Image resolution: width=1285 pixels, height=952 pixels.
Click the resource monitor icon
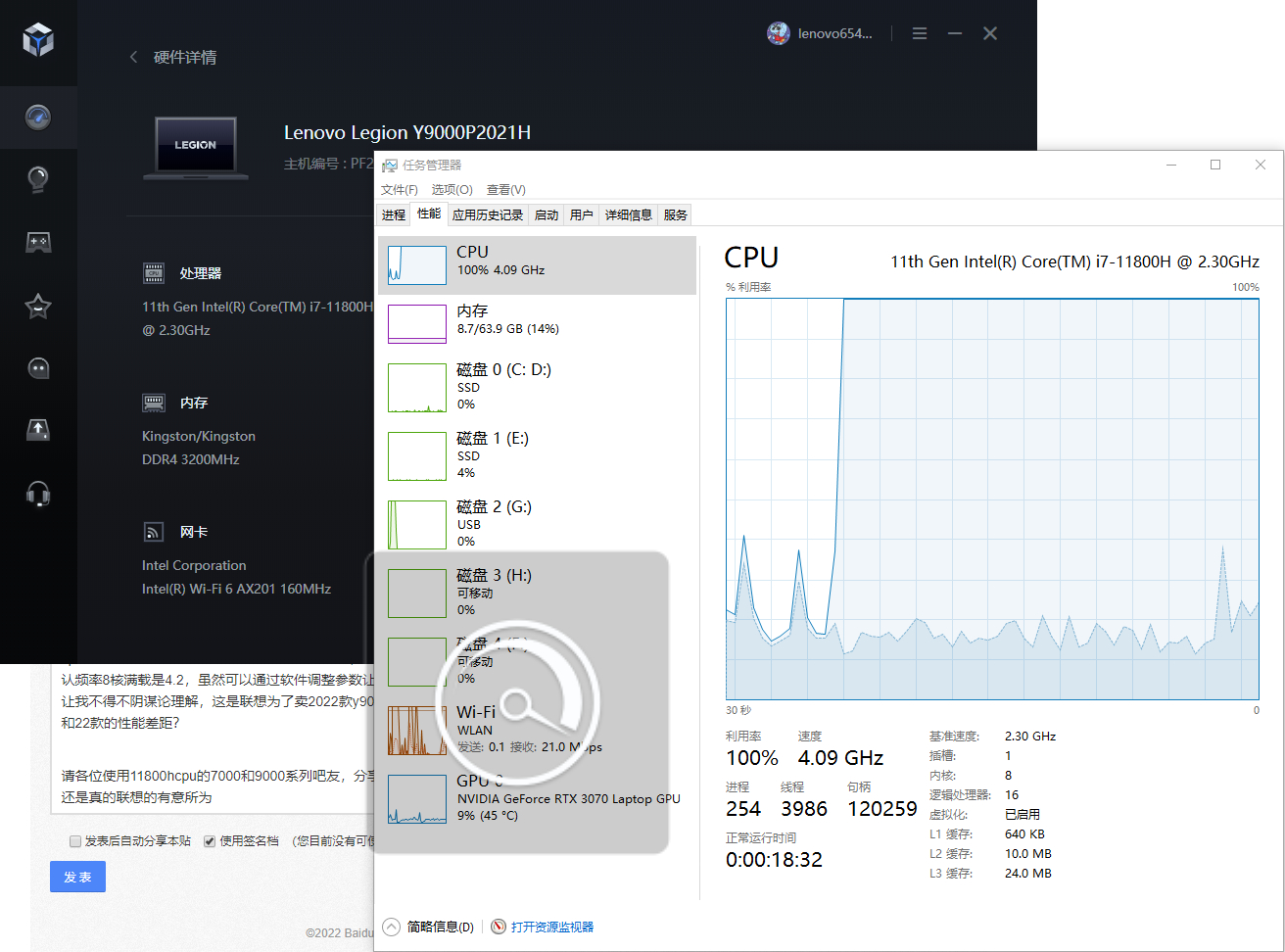pos(499,927)
